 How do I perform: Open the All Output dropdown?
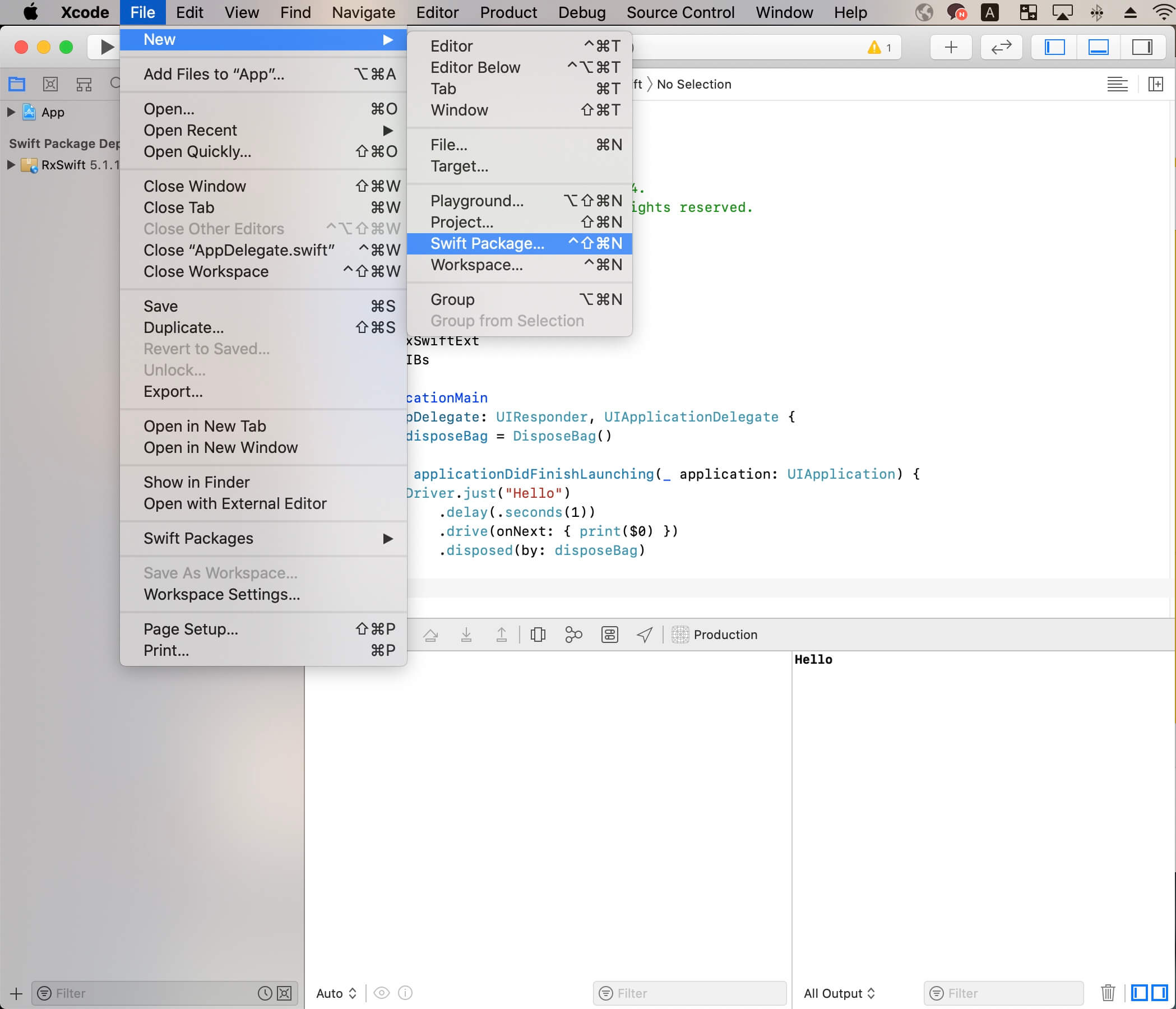pos(840,993)
